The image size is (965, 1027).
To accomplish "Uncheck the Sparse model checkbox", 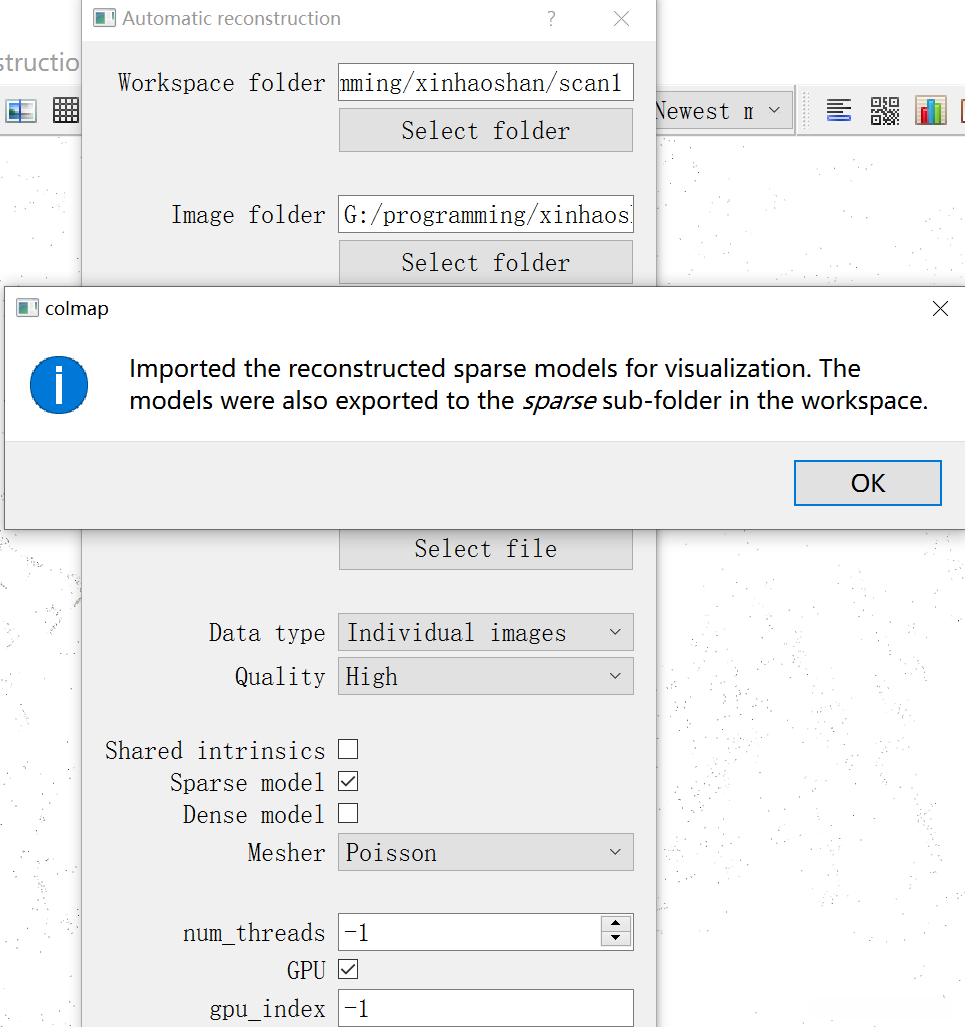I will coord(348,781).
